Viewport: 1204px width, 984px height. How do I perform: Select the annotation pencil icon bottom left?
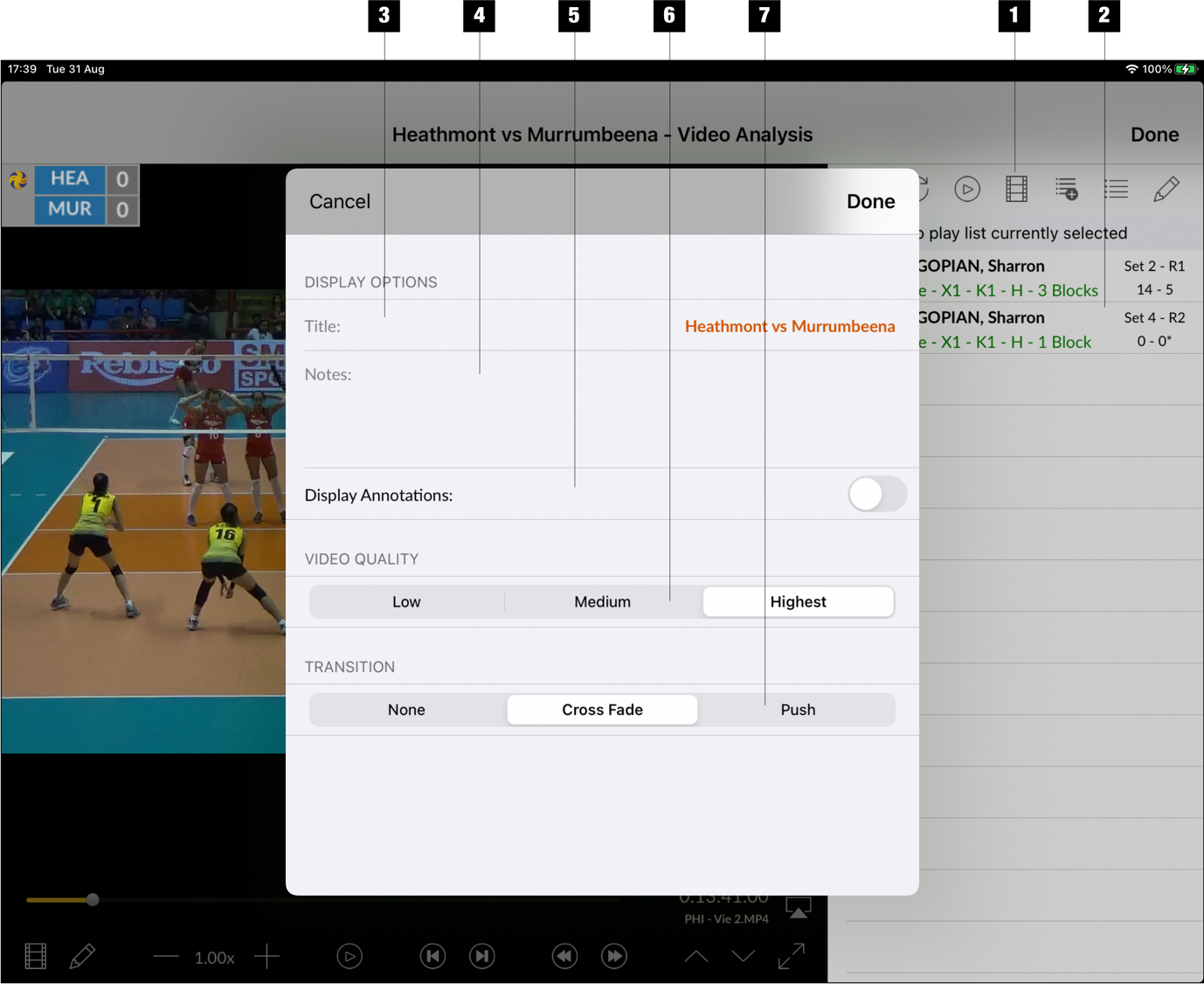[83, 956]
